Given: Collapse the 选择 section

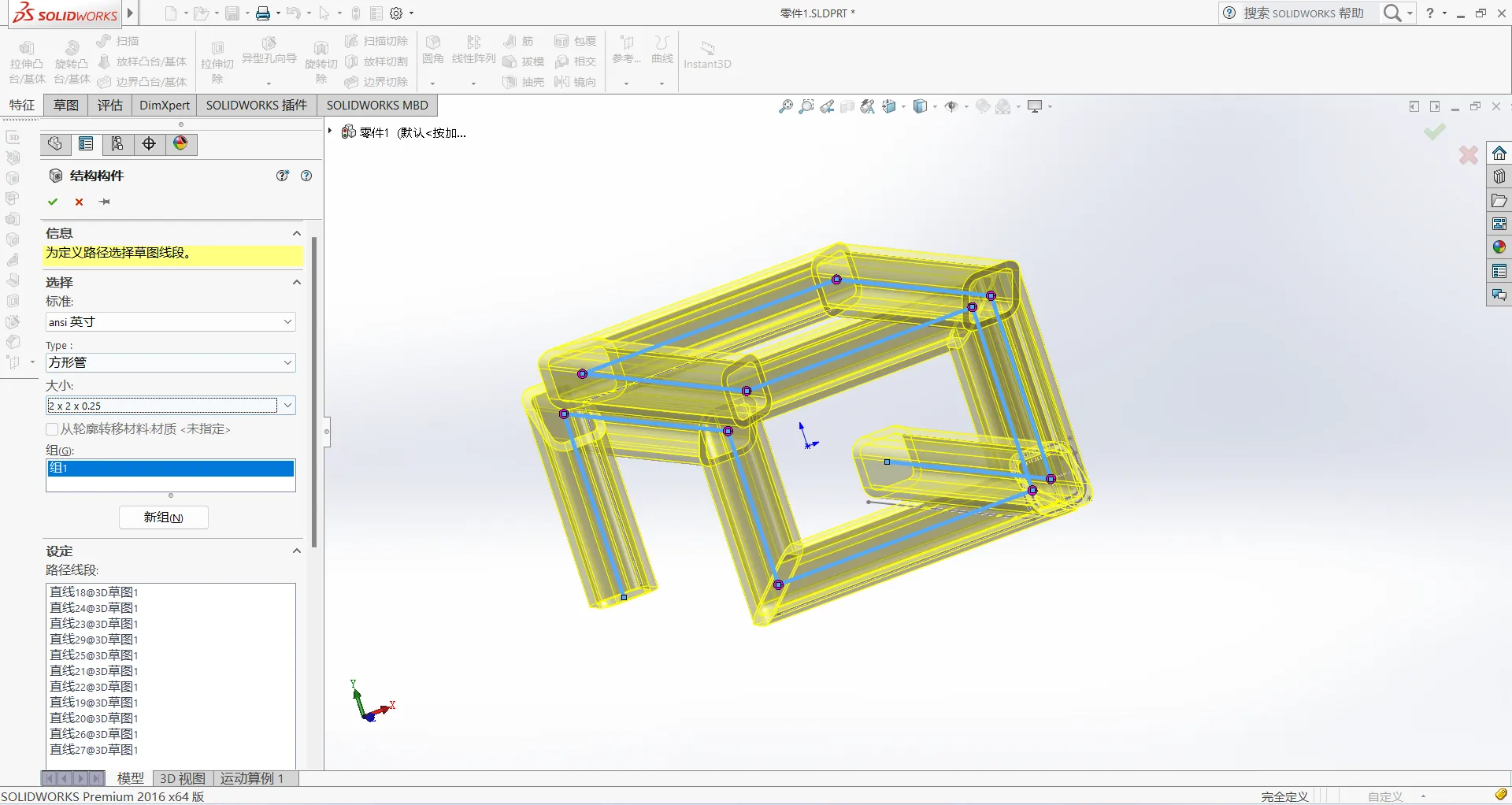Looking at the screenshot, I should click(x=297, y=282).
